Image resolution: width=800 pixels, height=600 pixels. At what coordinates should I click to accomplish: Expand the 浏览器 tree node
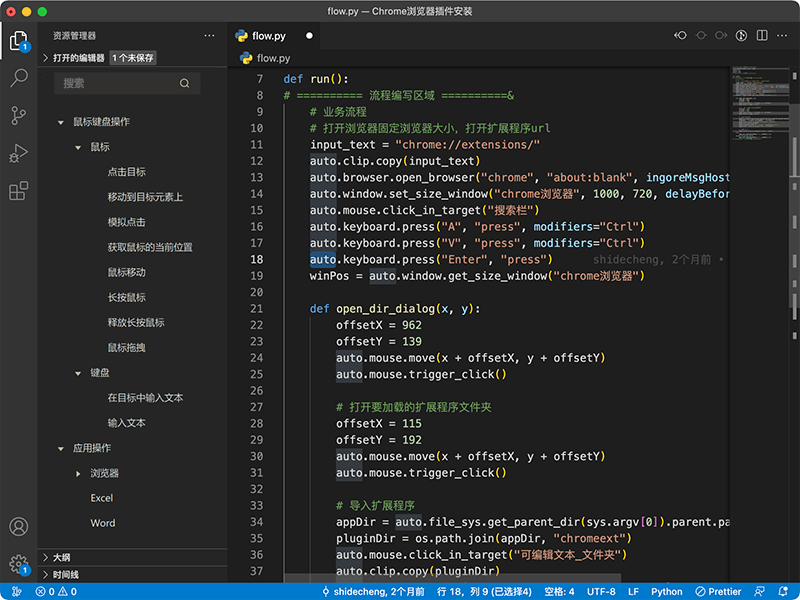click(79, 473)
